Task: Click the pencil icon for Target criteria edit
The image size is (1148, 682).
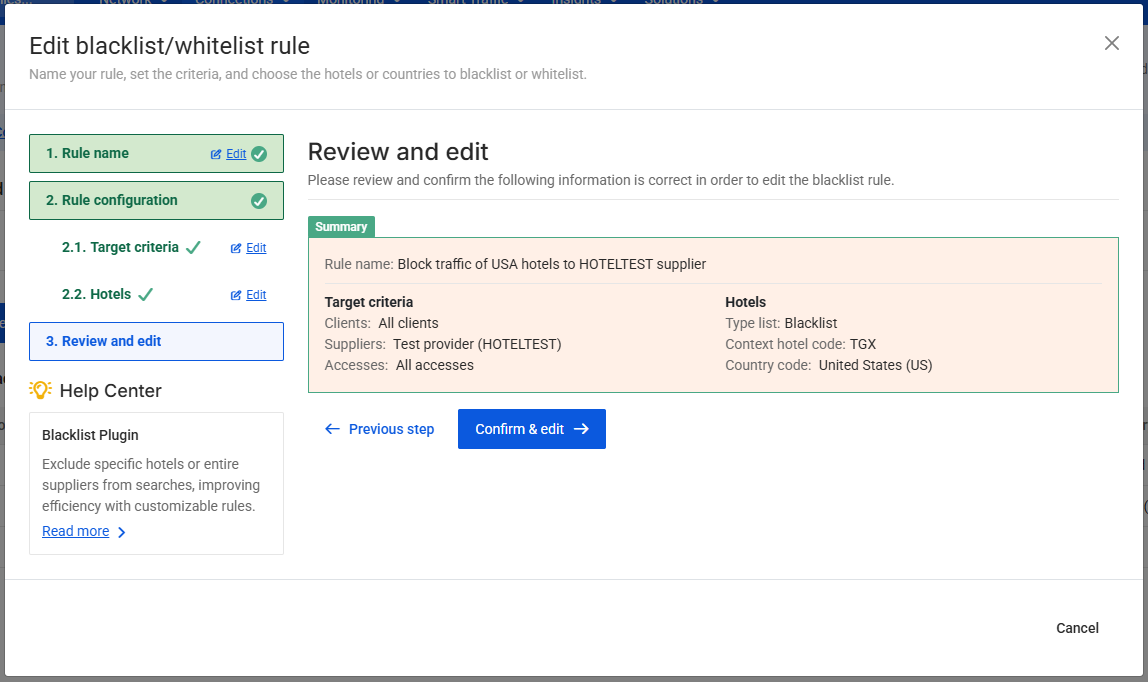Action: click(236, 248)
